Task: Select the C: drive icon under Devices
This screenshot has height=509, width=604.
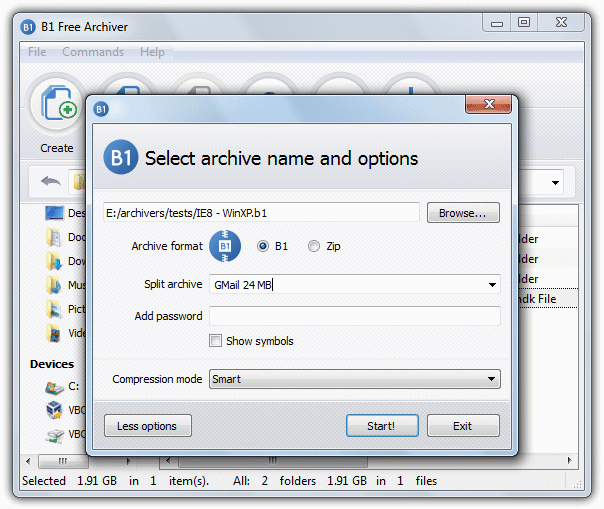Action: click(54, 387)
